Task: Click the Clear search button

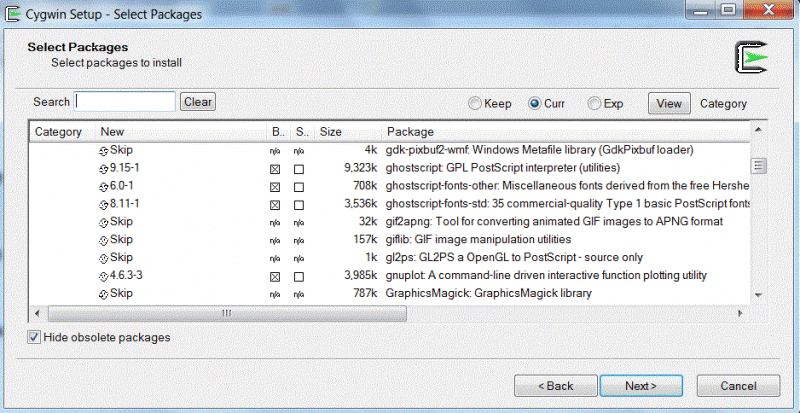Action: pos(198,102)
